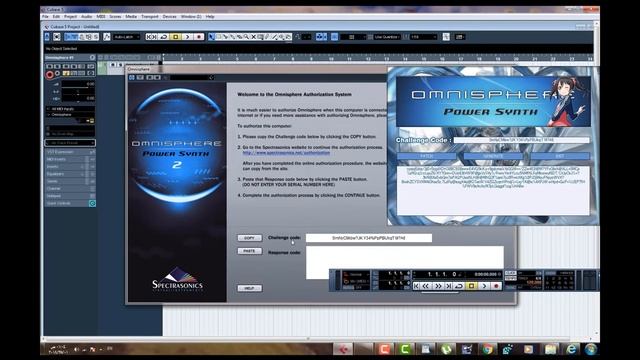Open the Omnisphere output routing dropdown

click(70, 115)
